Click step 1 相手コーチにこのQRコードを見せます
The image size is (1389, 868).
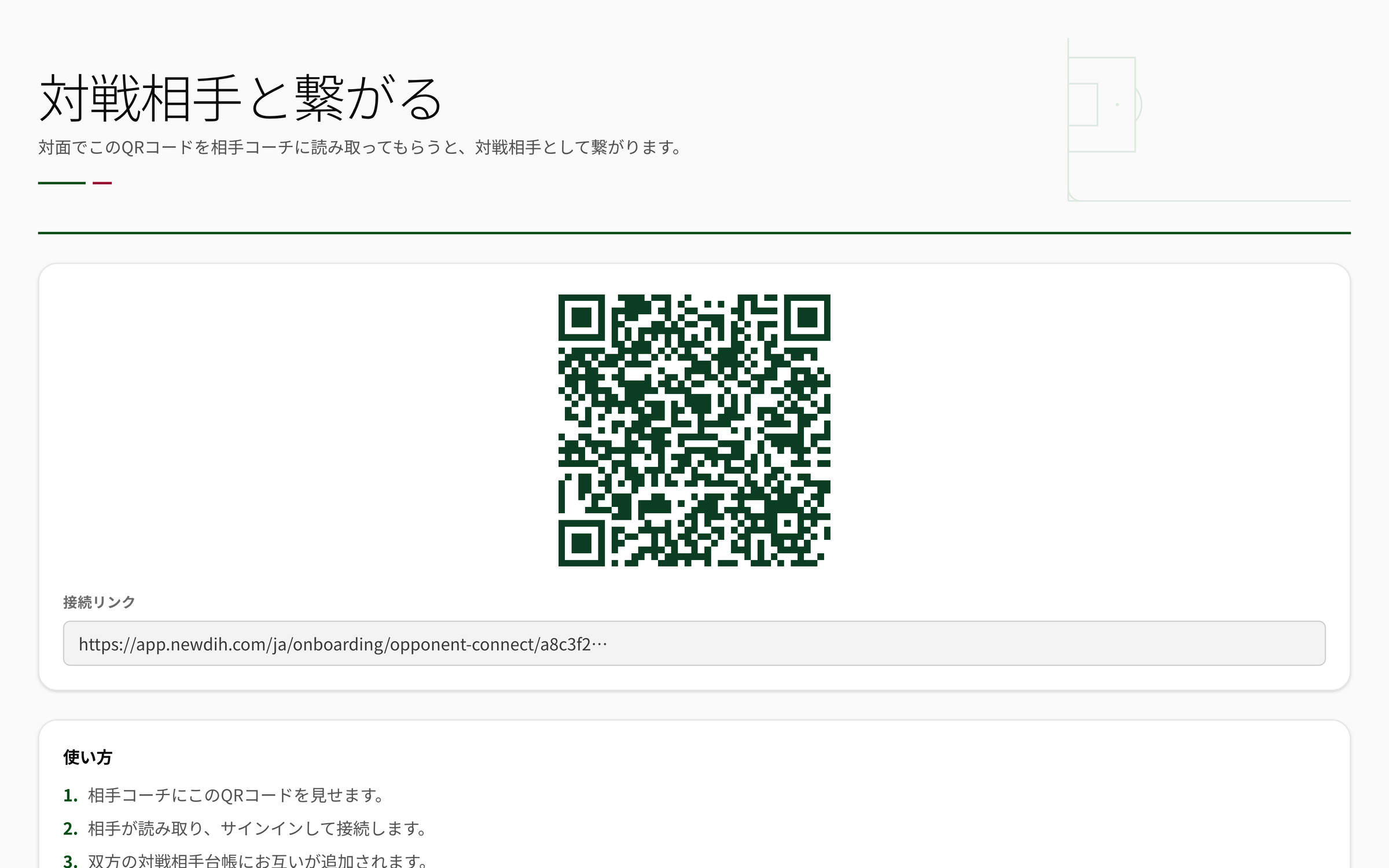pos(236,796)
